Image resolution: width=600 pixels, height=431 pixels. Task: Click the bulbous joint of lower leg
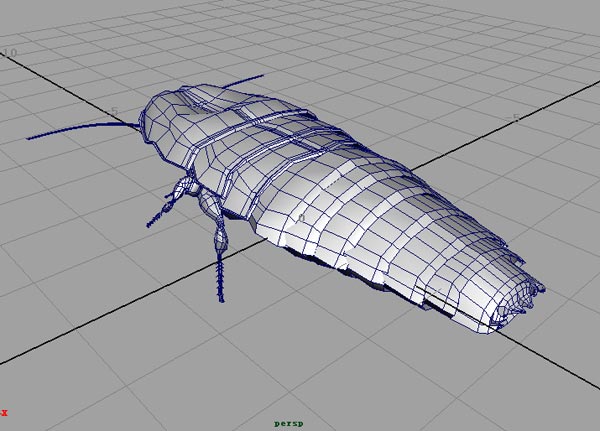(x=222, y=240)
